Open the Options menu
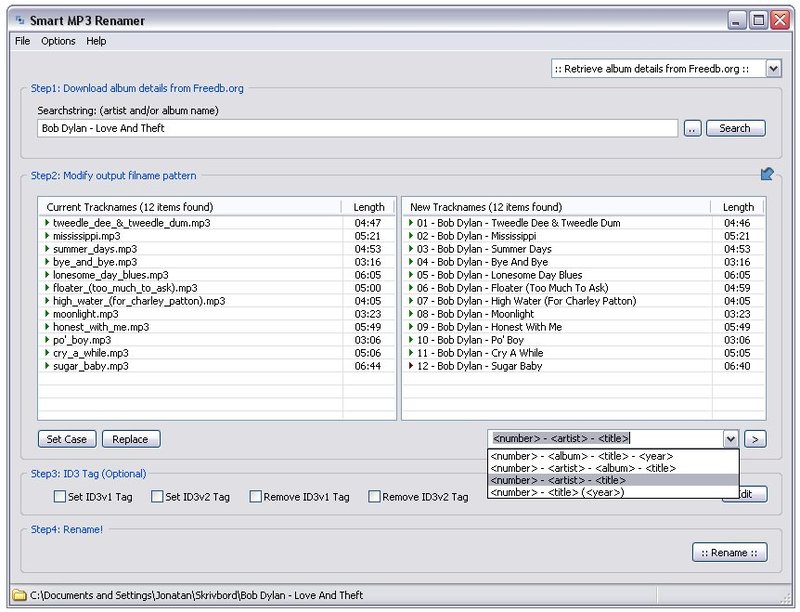This screenshot has height=612, width=800. 58,41
